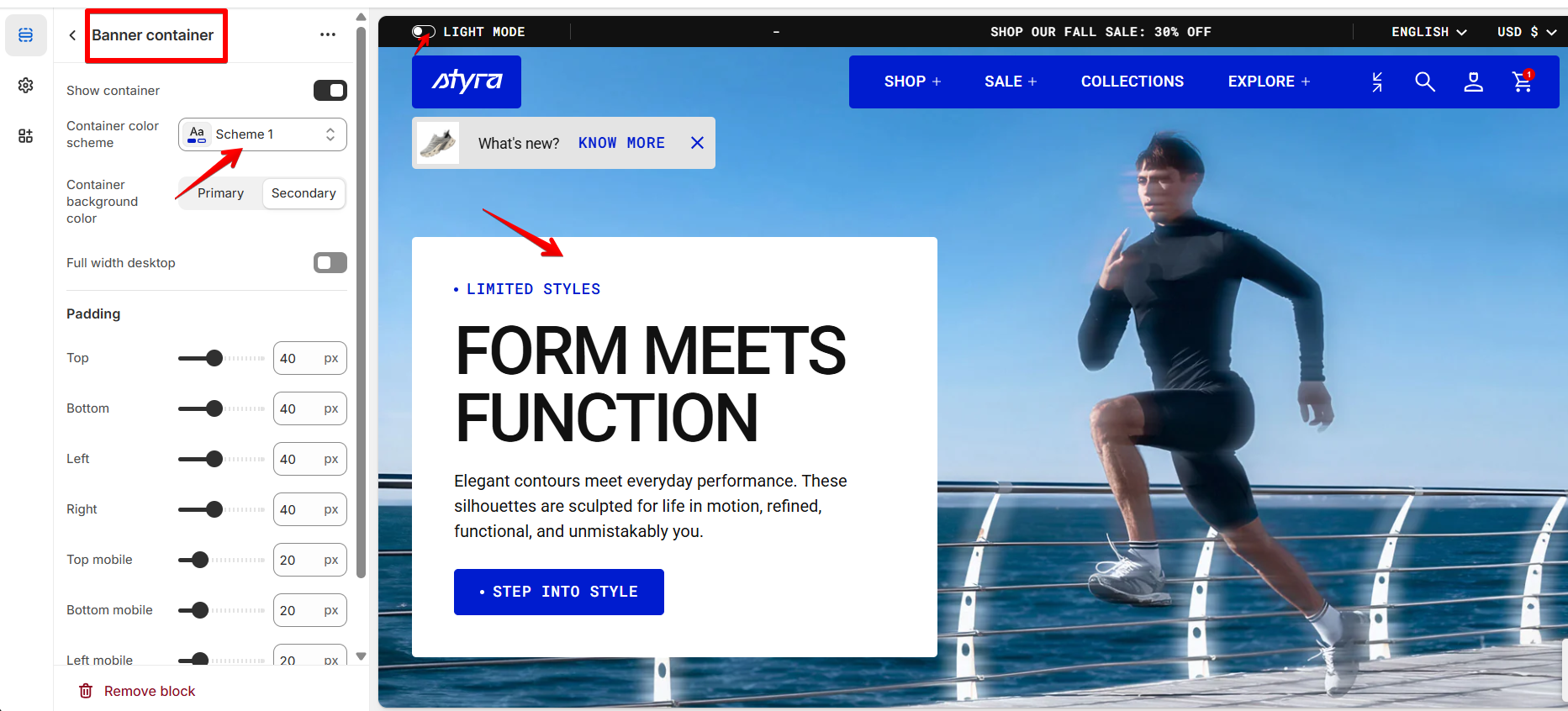Adjust the Top padding slider

point(221,358)
